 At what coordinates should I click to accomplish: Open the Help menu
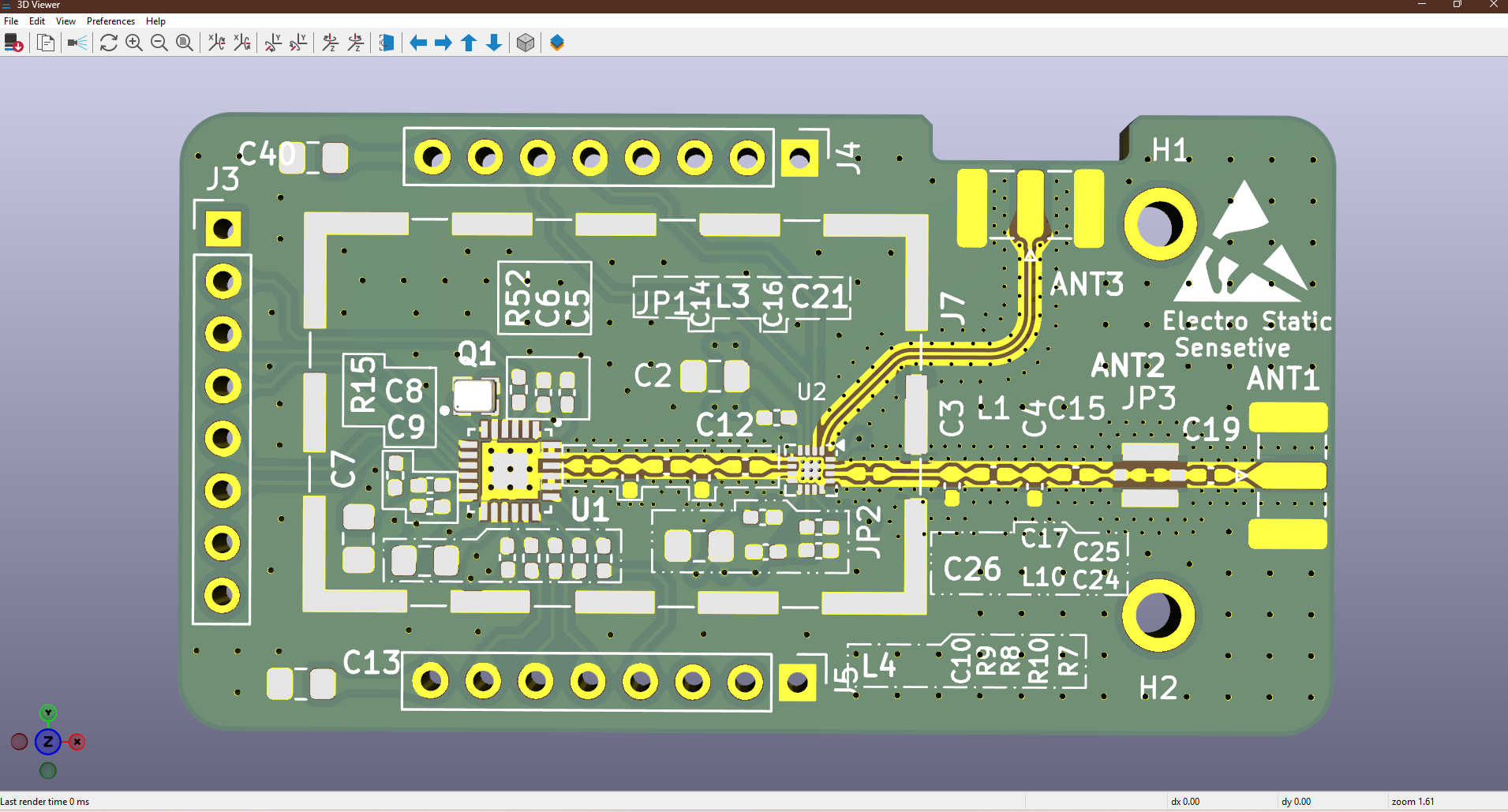(x=155, y=21)
